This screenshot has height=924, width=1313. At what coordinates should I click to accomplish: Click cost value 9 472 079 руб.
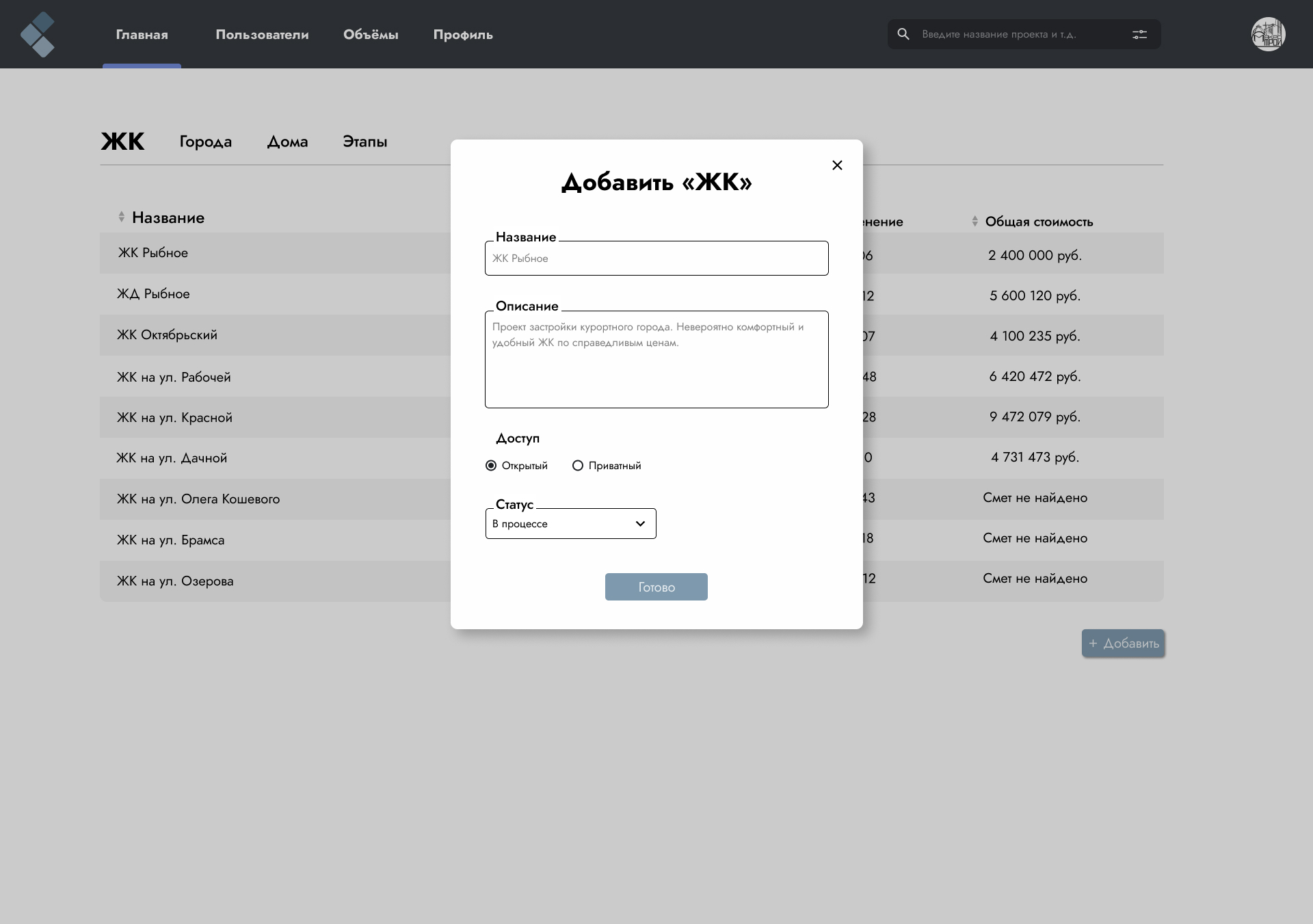1035,417
